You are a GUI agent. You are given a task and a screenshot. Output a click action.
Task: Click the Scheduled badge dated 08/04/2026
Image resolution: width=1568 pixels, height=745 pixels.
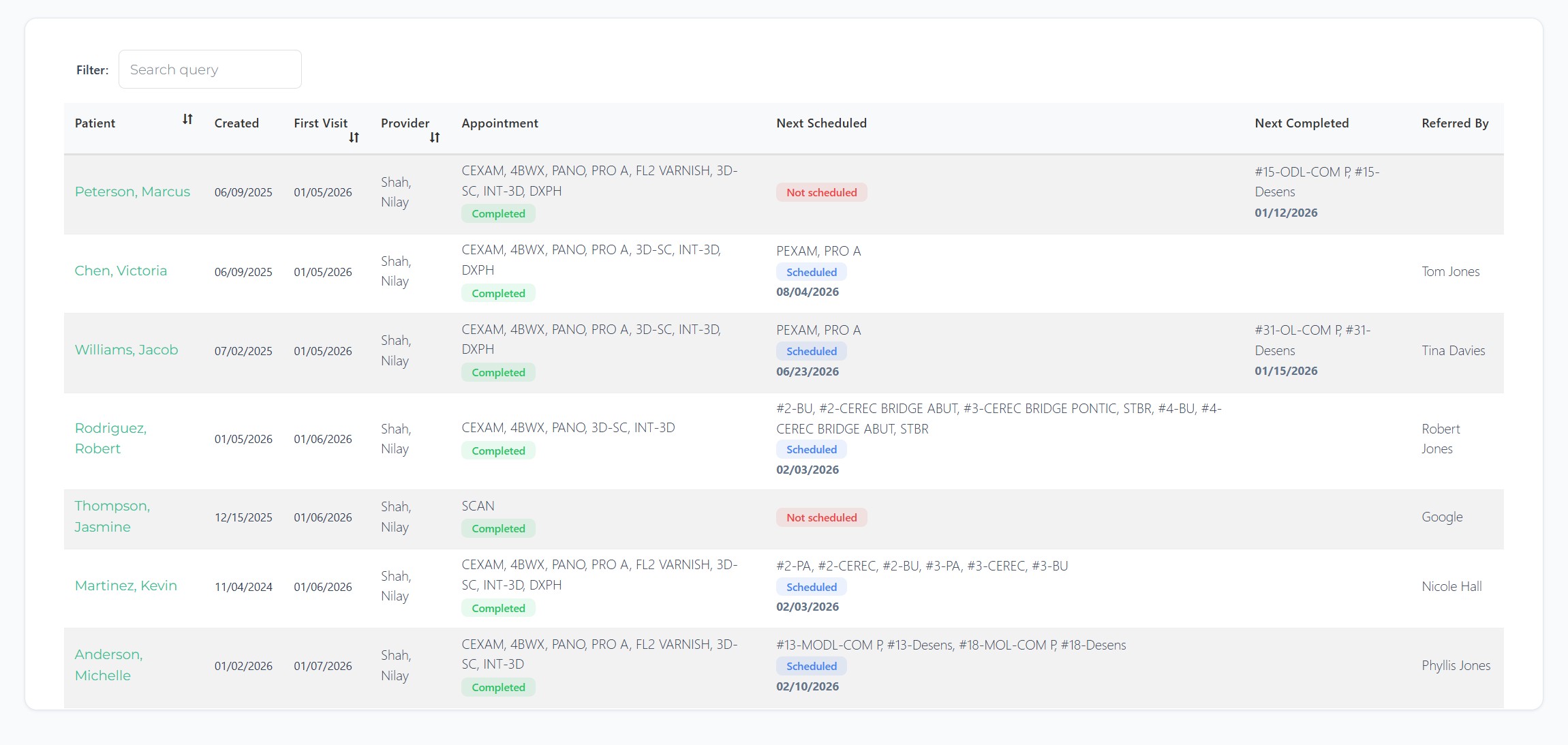[811, 272]
